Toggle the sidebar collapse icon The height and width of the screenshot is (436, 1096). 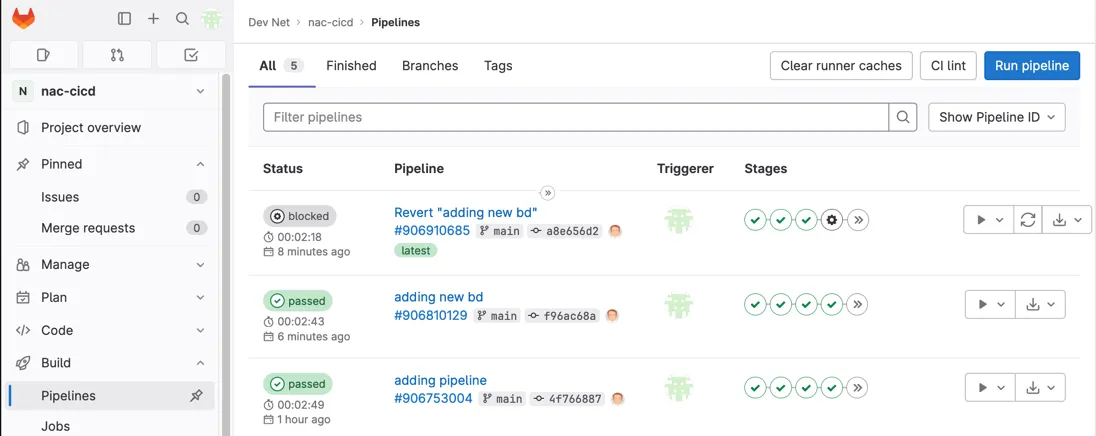coord(124,19)
